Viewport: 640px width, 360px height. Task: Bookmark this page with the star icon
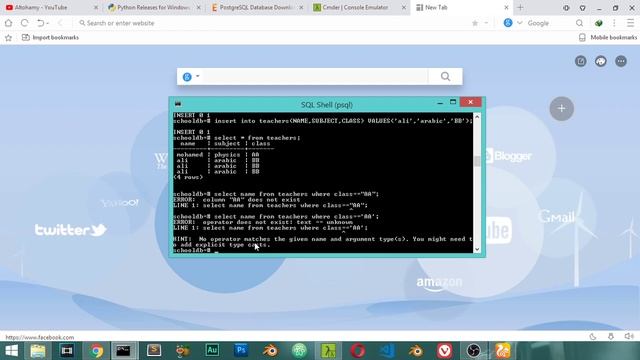(x=475, y=23)
